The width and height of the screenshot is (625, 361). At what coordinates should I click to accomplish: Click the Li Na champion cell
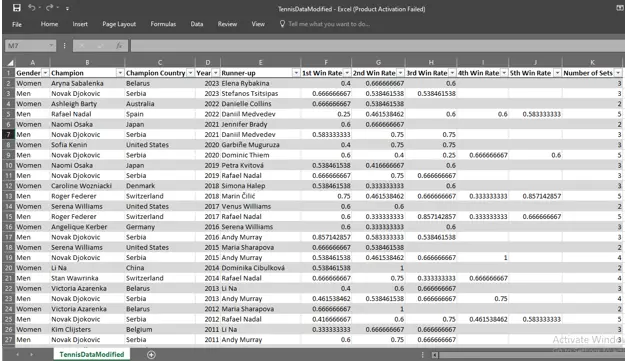pyautogui.click(x=87, y=268)
